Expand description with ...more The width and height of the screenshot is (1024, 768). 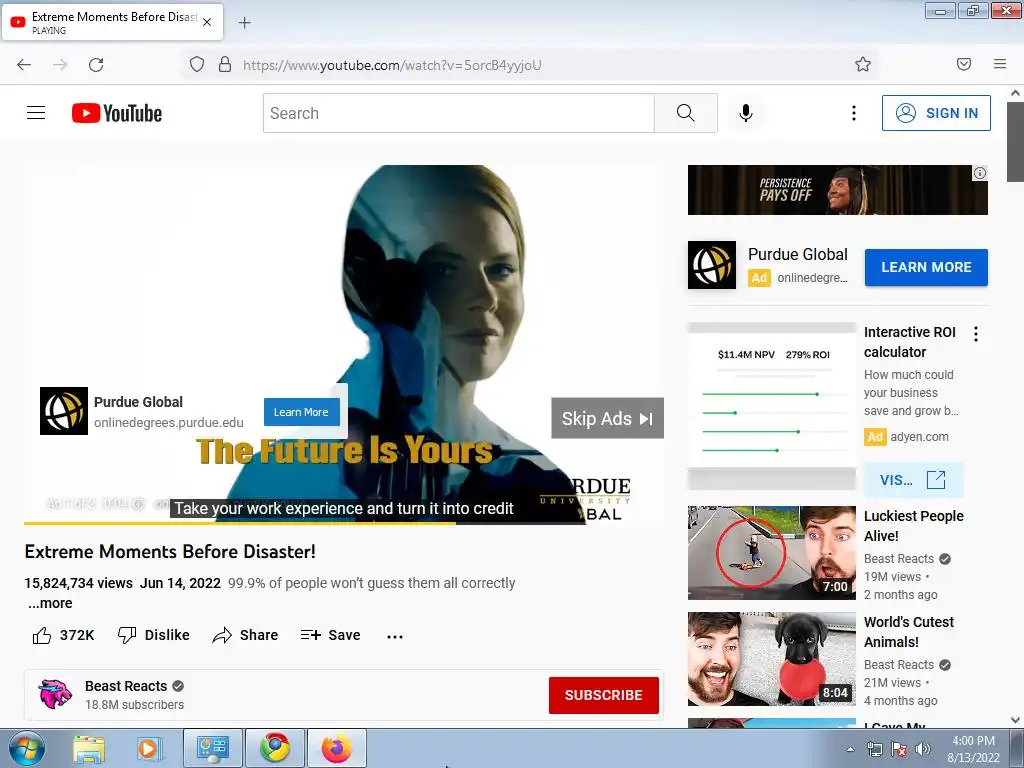point(50,603)
